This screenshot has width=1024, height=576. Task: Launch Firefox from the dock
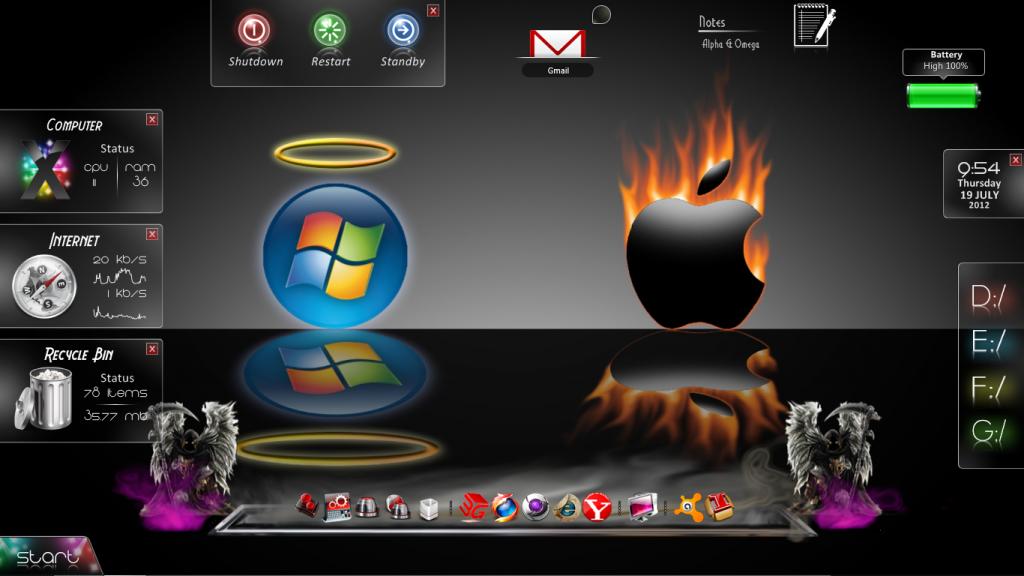pyautogui.click(x=504, y=507)
